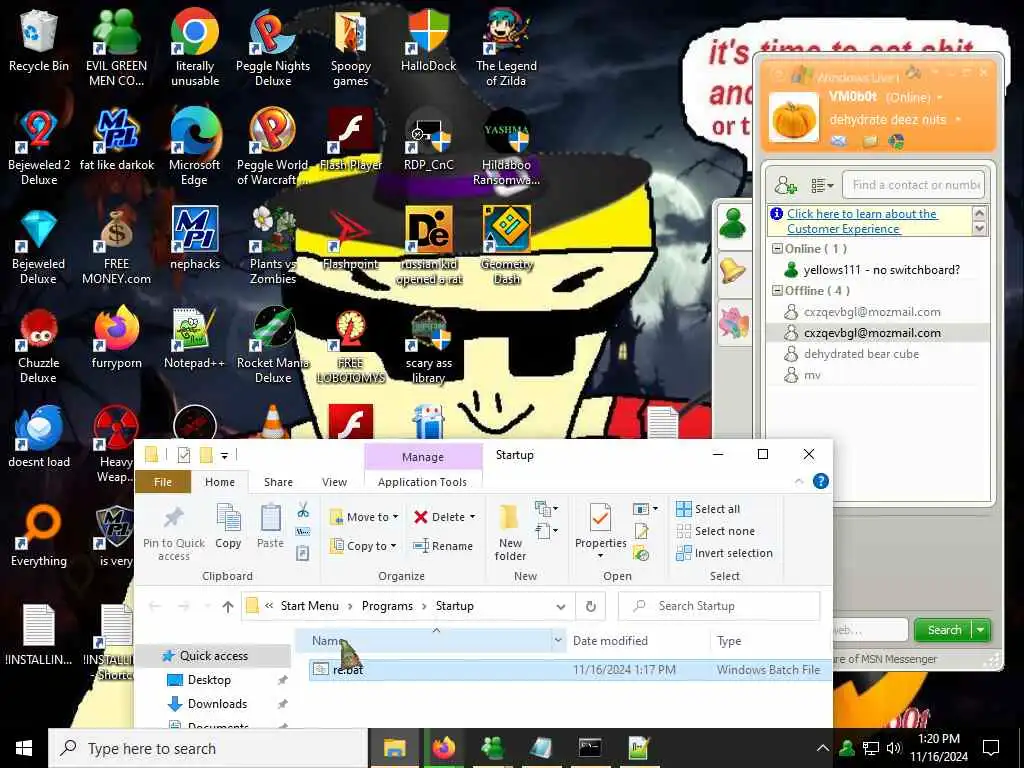Click Invert selection in the ribbon

[724, 553]
